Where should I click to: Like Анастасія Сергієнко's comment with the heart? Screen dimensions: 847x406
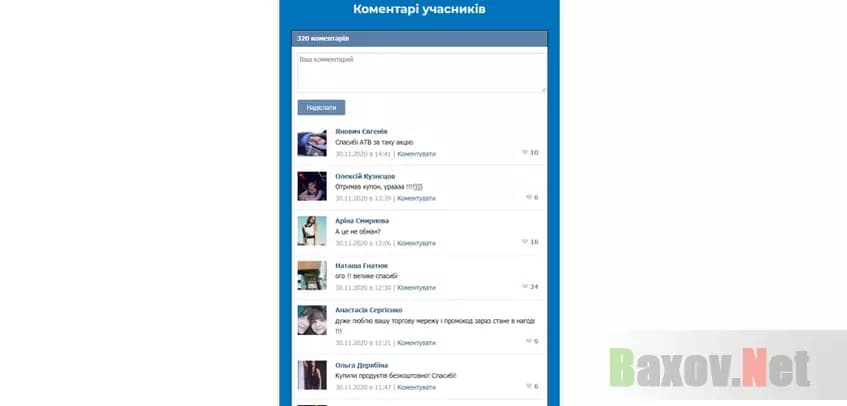coord(528,342)
